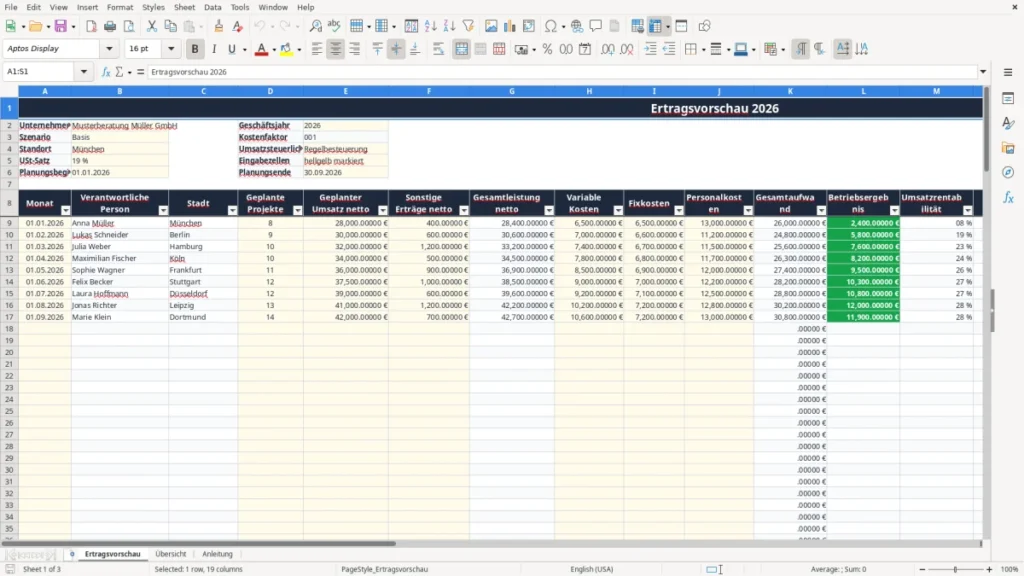Click the Insert Hyperlink icon

(577, 26)
